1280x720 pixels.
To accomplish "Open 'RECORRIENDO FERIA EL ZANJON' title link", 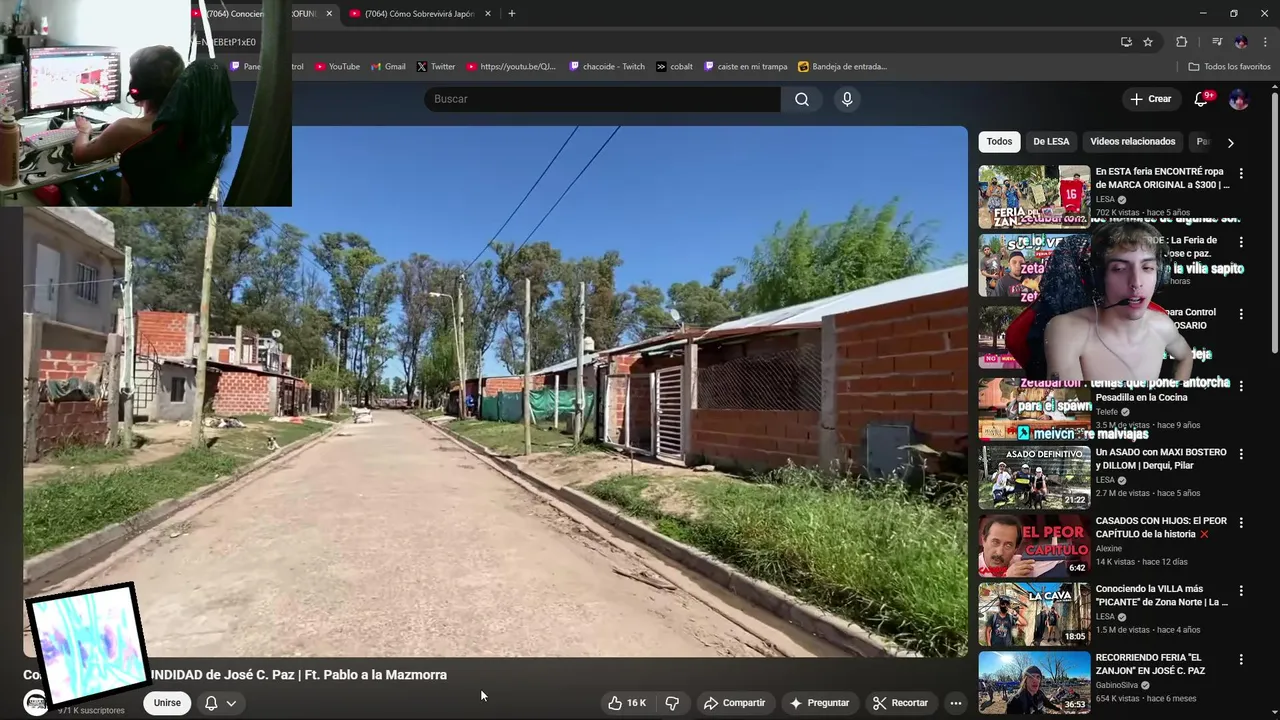I will tap(1150, 664).
